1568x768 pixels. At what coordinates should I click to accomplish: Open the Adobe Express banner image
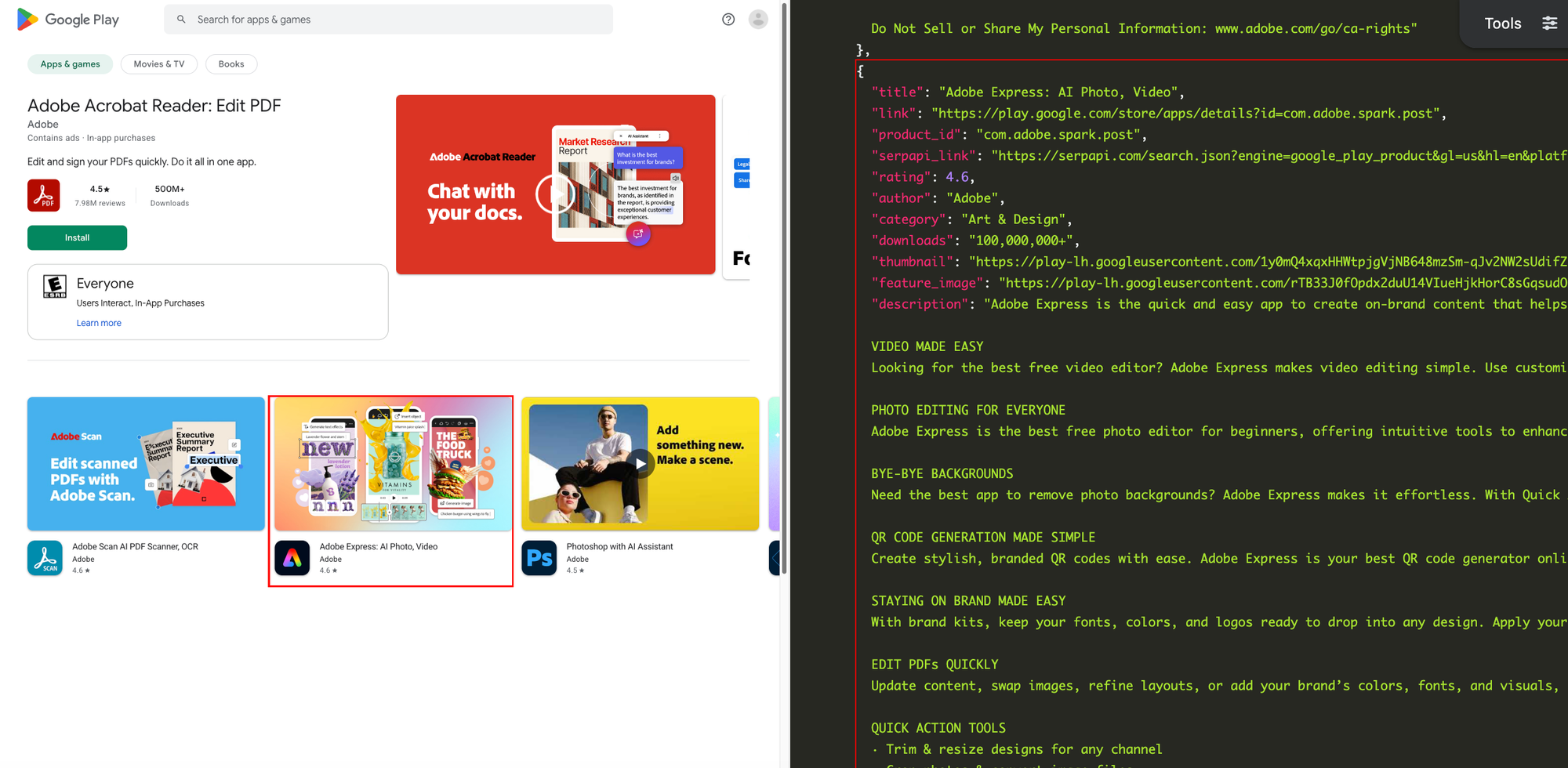click(393, 464)
